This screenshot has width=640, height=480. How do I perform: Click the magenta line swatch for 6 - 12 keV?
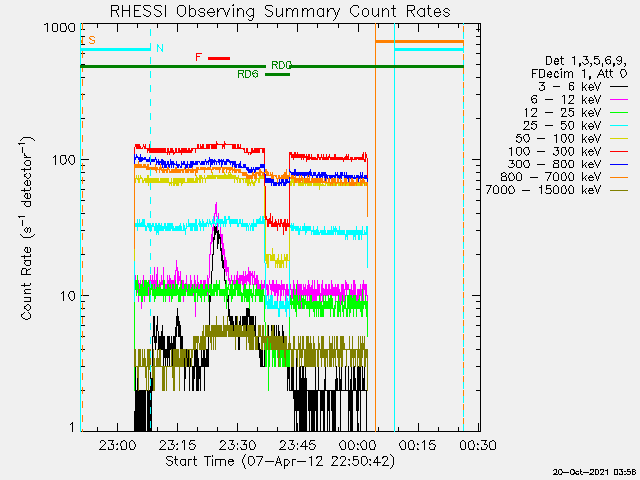pos(619,100)
